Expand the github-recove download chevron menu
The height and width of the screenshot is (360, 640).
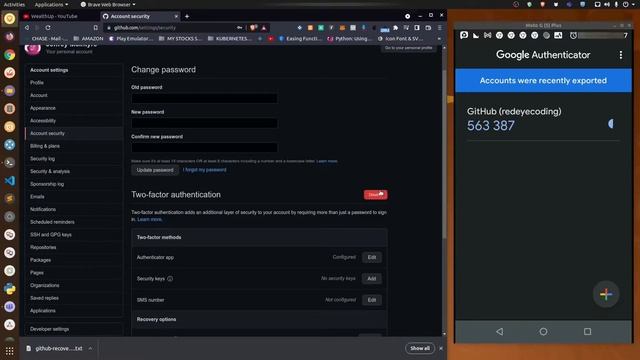tap(90, 349)
